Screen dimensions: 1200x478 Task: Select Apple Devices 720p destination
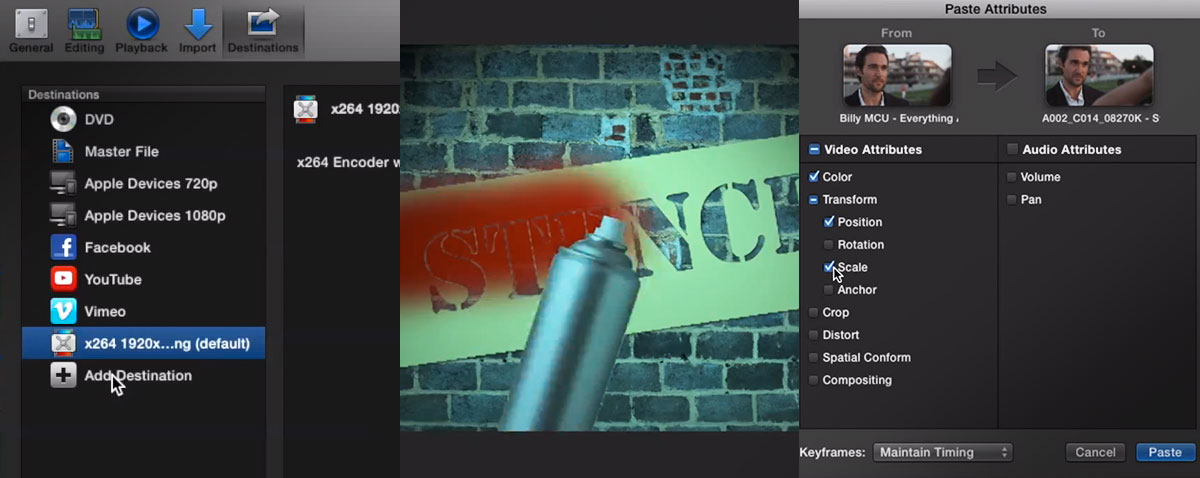151,184
